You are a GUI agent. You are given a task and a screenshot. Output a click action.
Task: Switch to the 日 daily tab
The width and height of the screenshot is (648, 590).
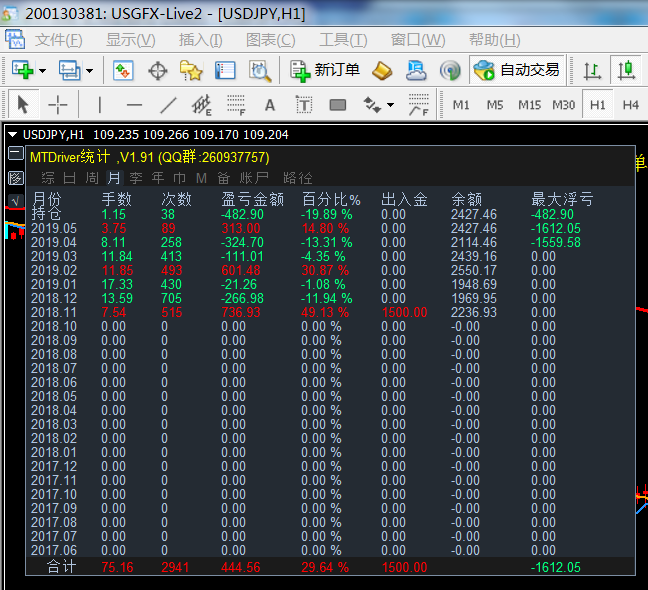click(69, 178)
